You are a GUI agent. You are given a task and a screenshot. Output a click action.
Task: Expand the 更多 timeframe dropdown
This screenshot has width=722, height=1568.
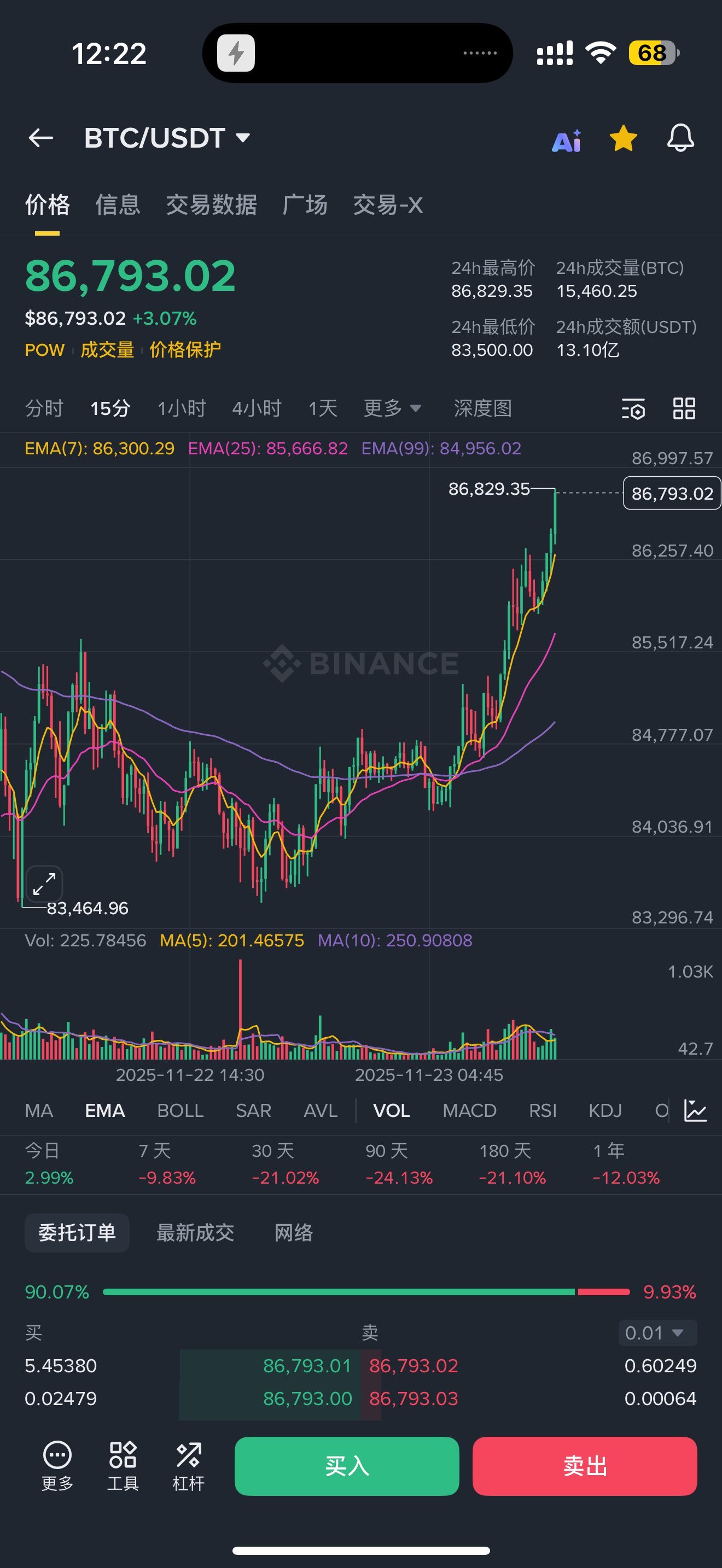[x=393, y=408]
